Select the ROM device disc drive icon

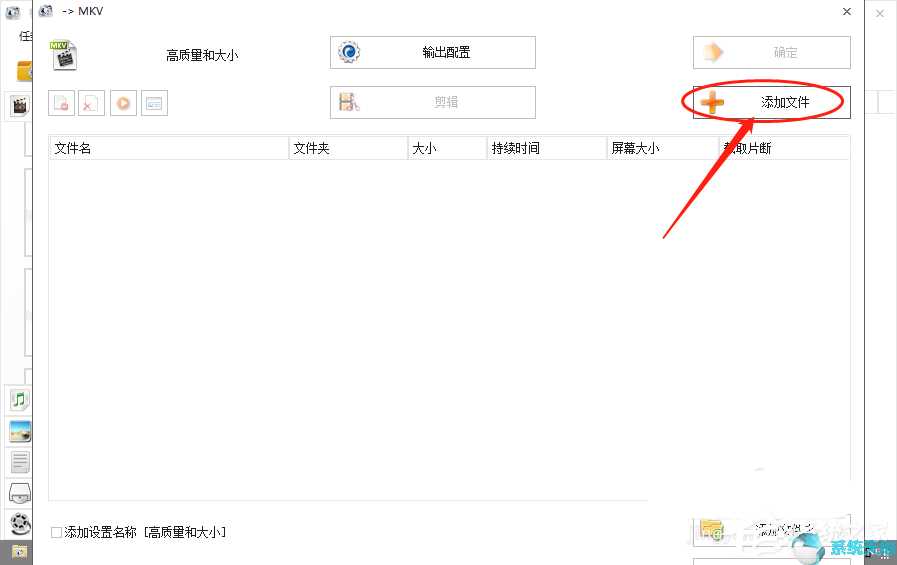point(19,492)
